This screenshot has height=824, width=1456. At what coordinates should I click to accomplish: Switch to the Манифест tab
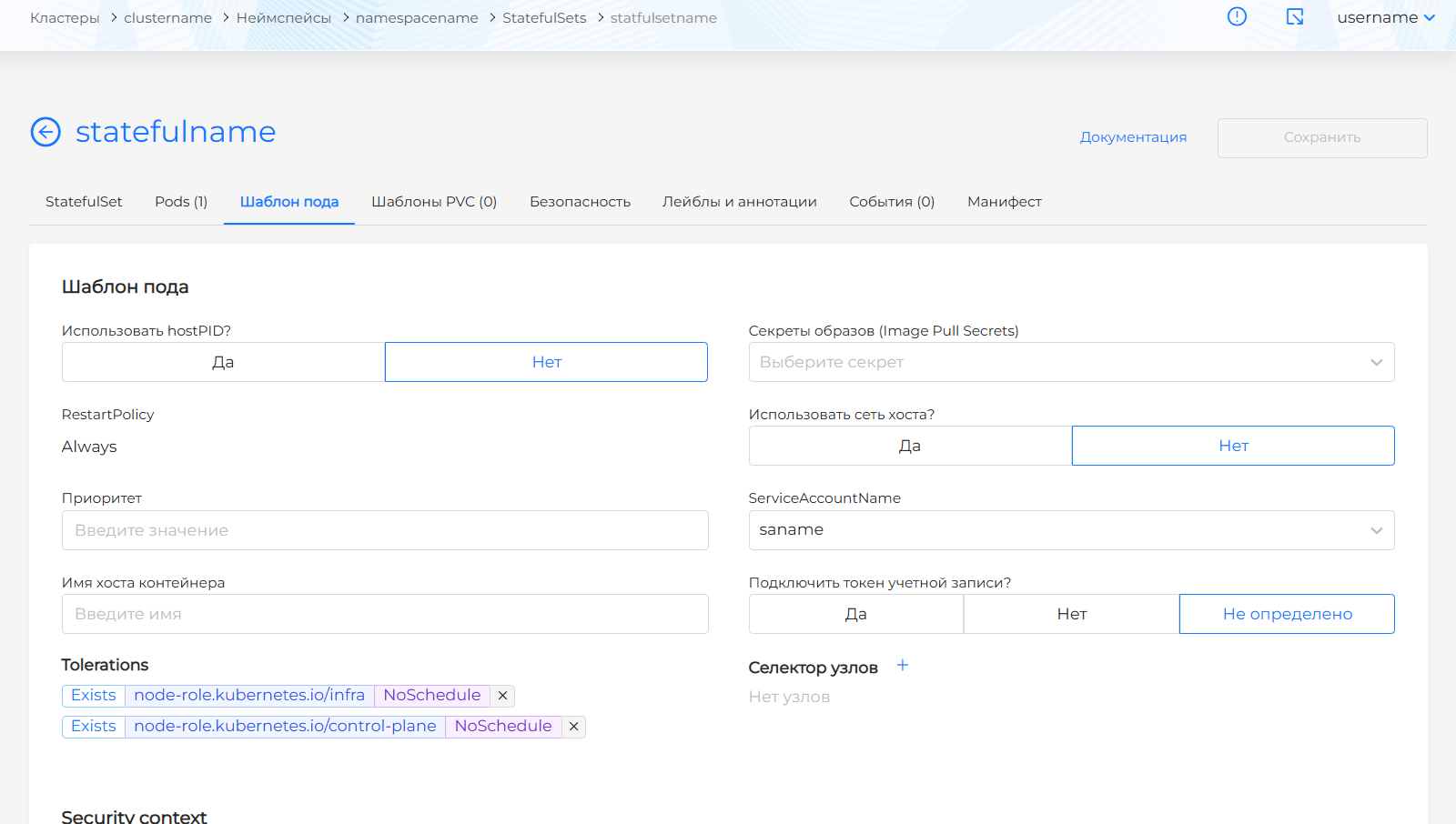(x=1004, y=202)
